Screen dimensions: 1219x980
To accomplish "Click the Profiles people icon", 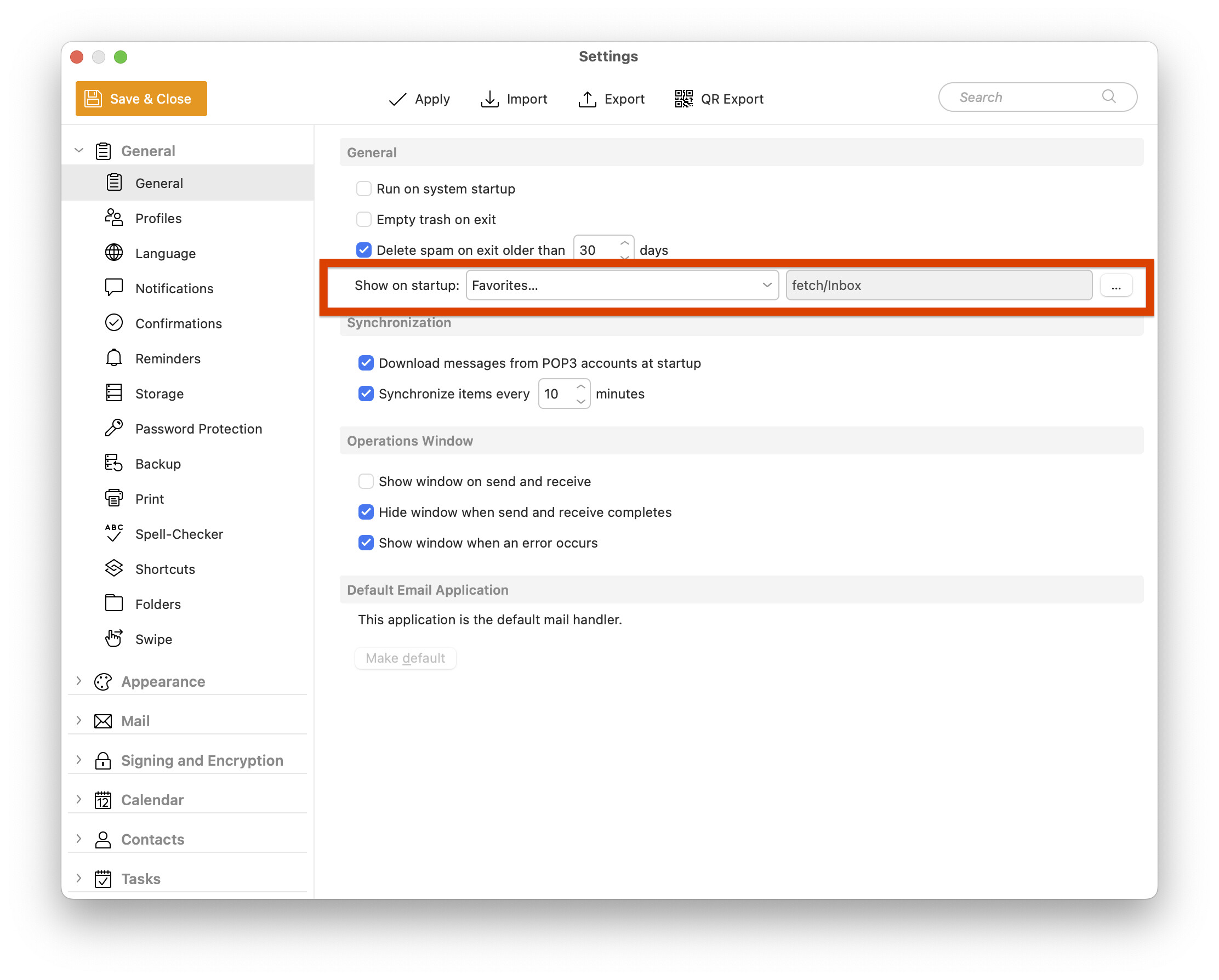I will [x=113, y=218].
